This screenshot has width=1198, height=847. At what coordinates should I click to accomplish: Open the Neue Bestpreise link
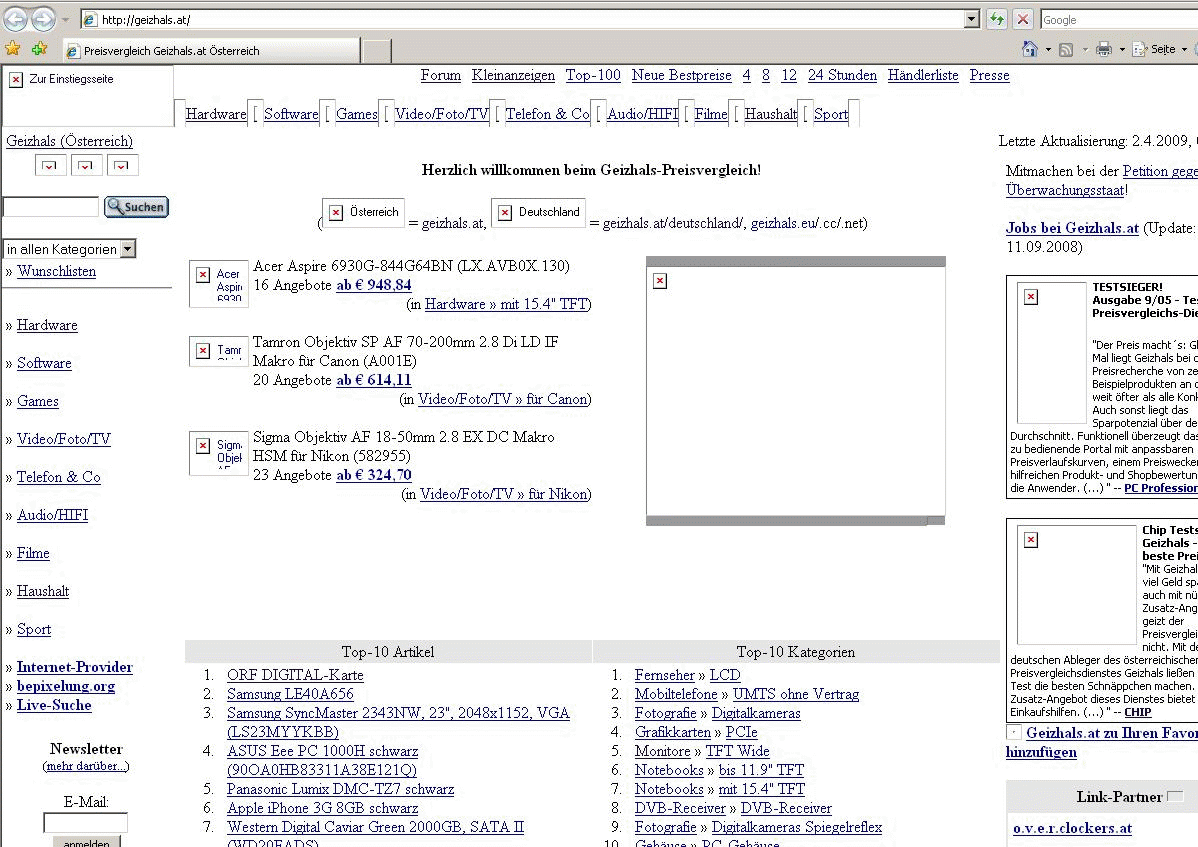click(x=682, y=75)
